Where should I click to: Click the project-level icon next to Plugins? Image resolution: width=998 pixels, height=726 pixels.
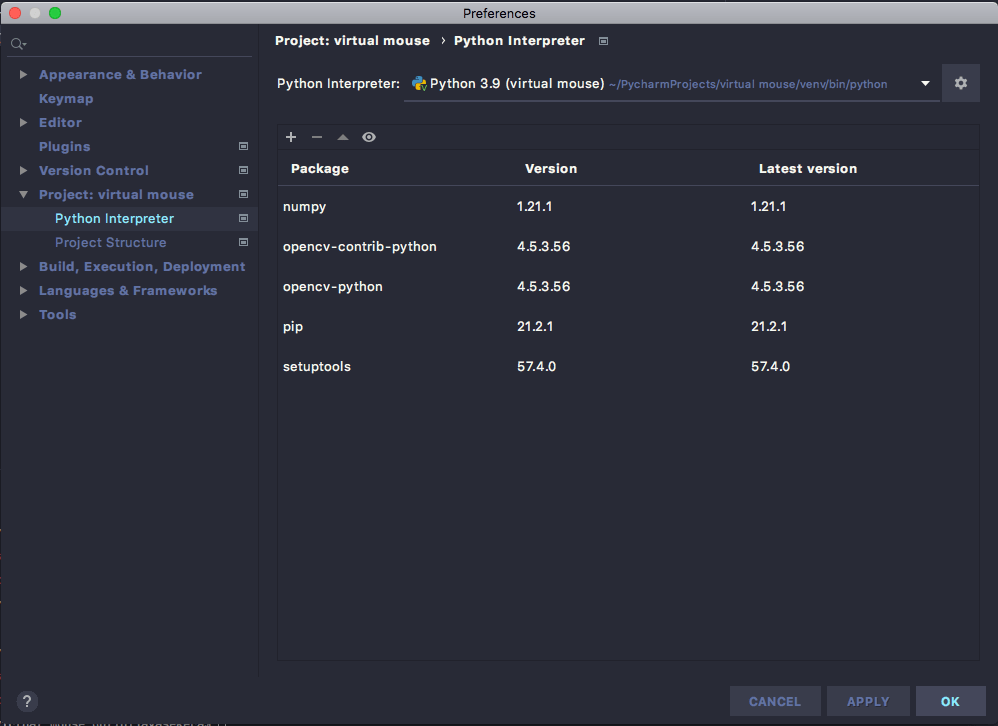(x=243, y=146)
